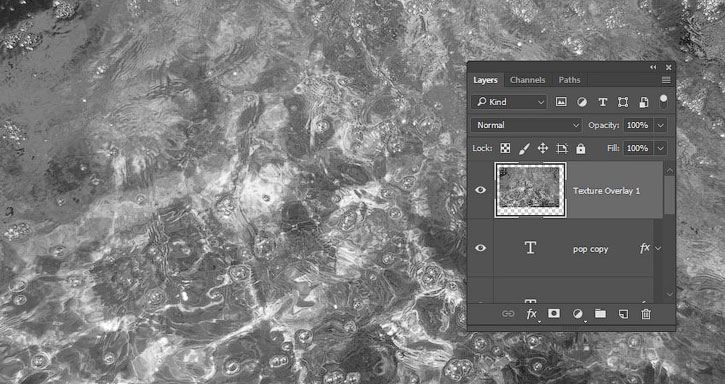Filter layers by pixel layer icon
The height and width of the screenshot is (384, 725).
coord(561,102)
